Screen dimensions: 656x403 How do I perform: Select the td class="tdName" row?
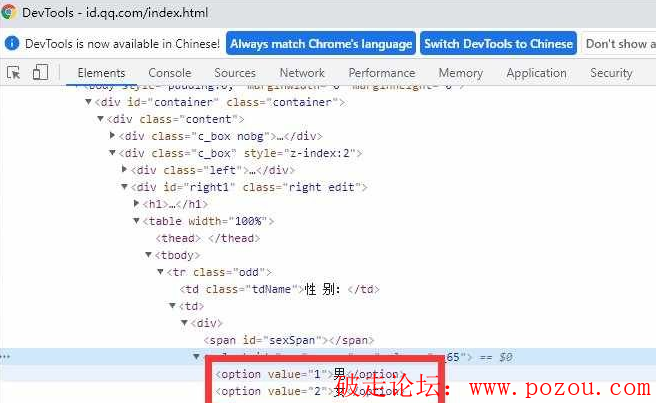click(x=279, y=289)
